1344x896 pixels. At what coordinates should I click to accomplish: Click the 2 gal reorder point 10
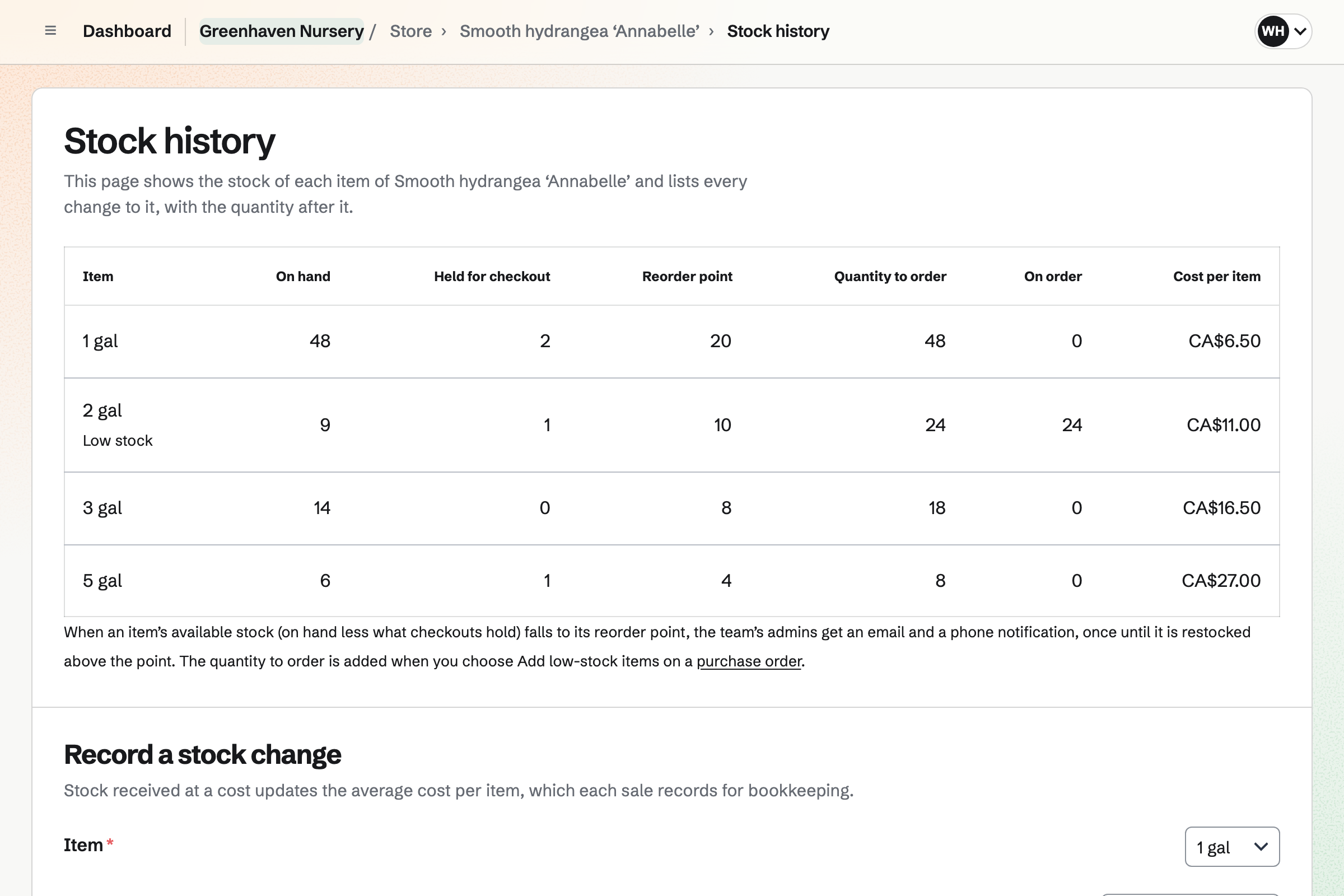click(722, 425)
